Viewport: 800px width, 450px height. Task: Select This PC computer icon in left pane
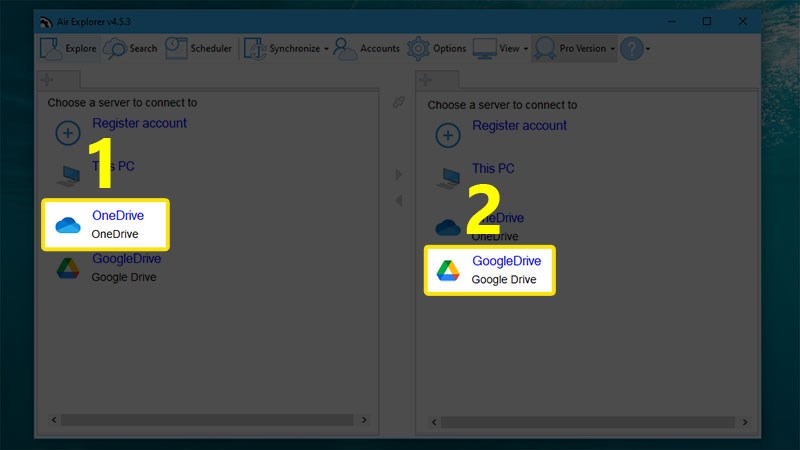click(x=68, y=176)
